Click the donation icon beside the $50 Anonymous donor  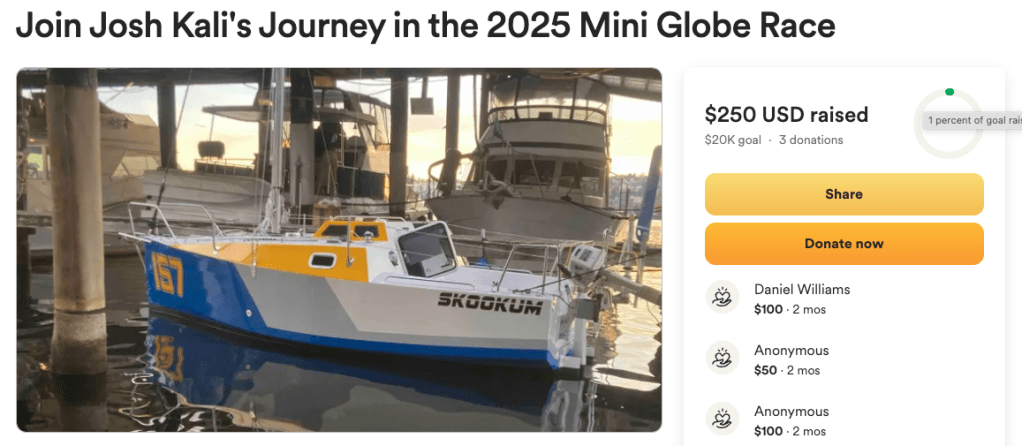tap(722, 360)
